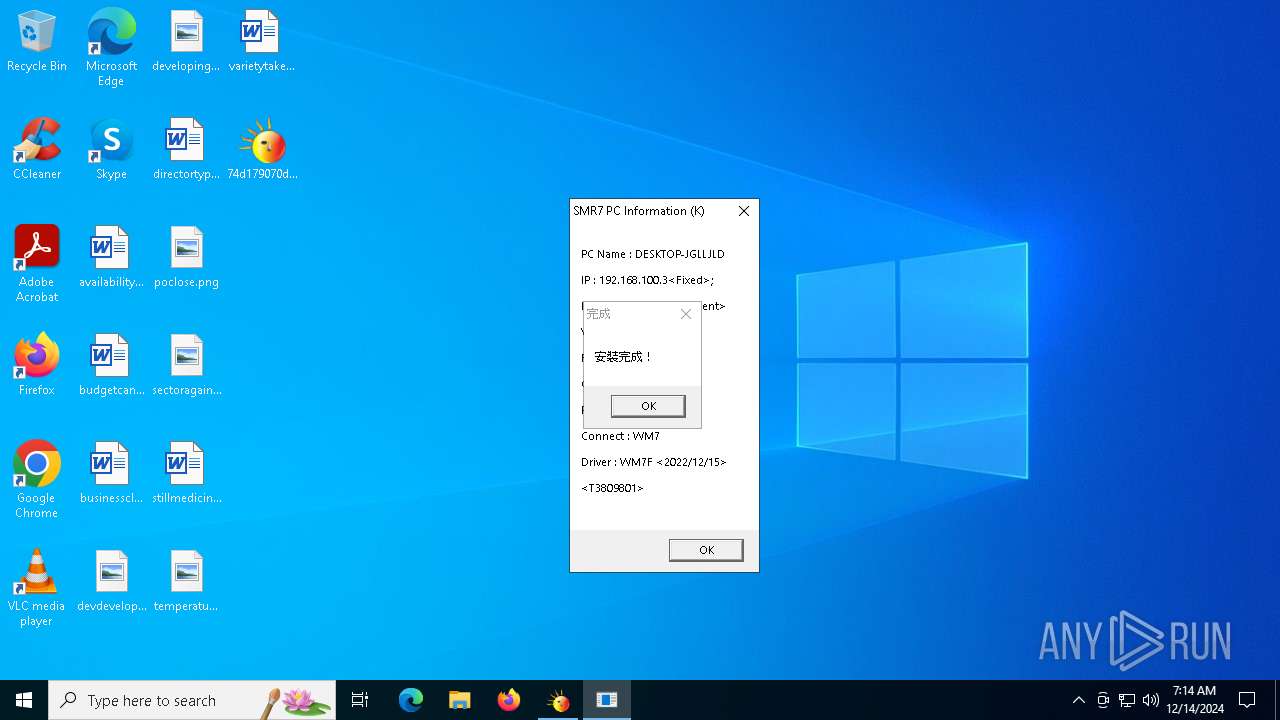The image size is (1280, 720).
Task: Open Adobe Acrobat desktop shortcut
Action: coord(37,264)
